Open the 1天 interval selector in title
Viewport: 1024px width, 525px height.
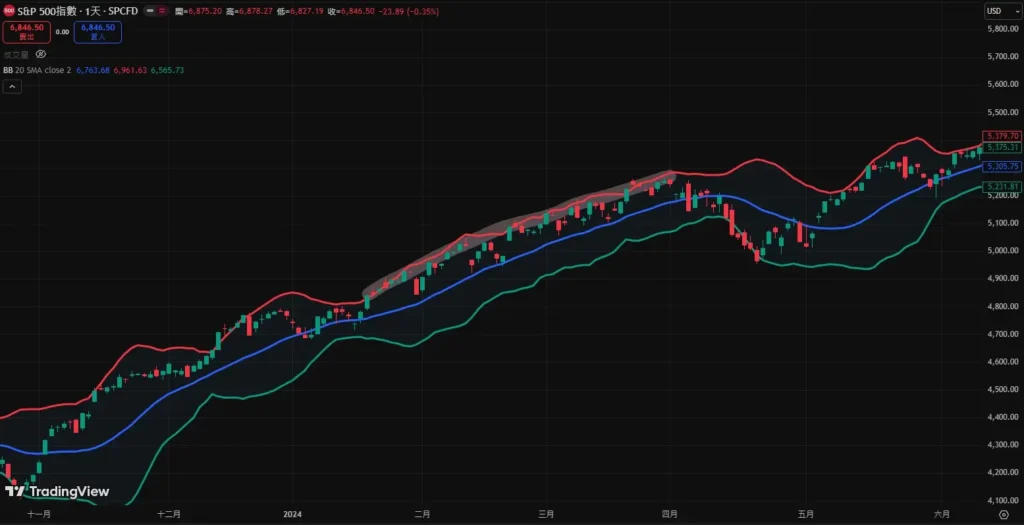tap(98, 10)
